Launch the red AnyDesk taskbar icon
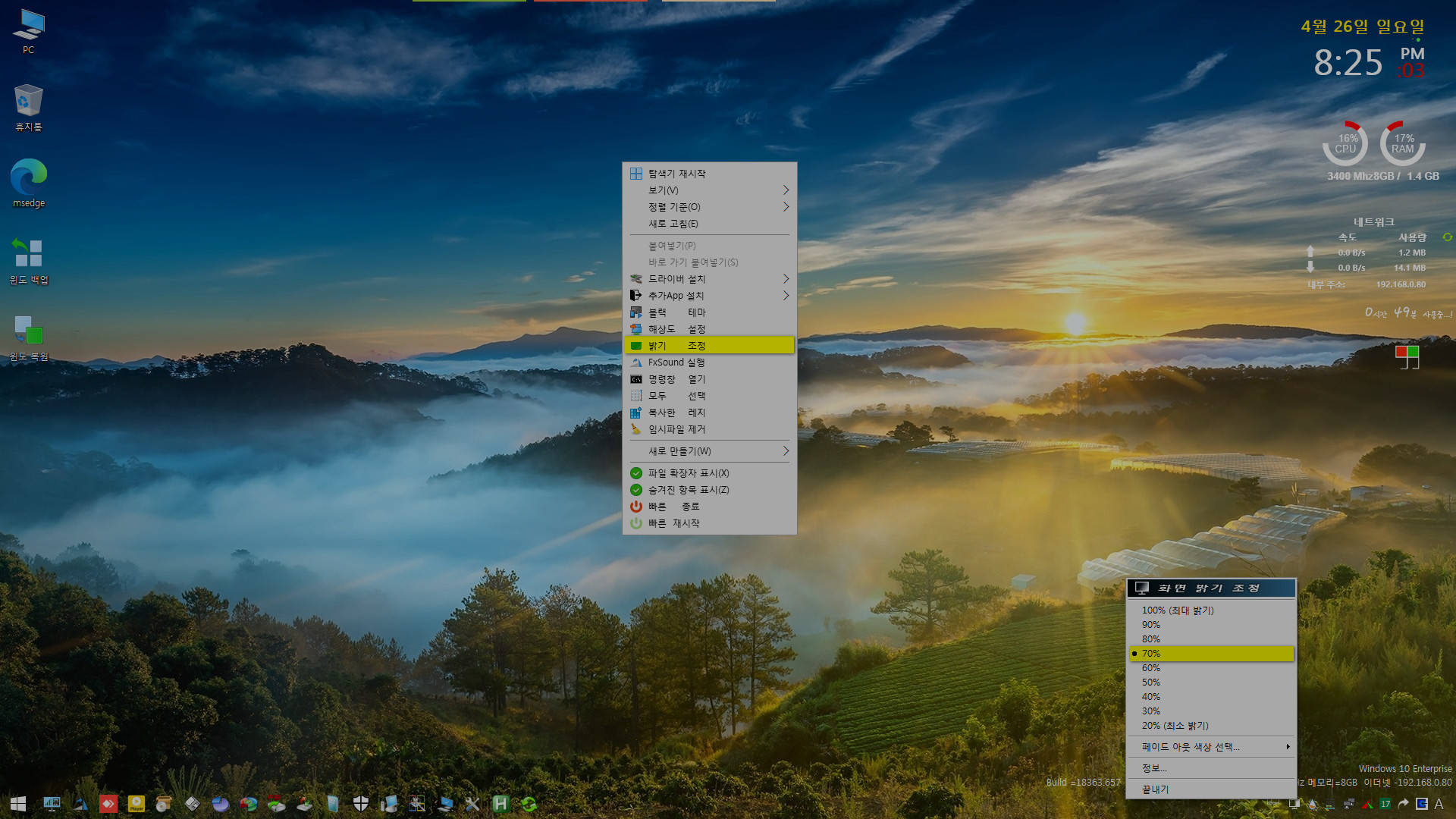The height and width of the screenshot is (819, 1456). tap(108, 804)
